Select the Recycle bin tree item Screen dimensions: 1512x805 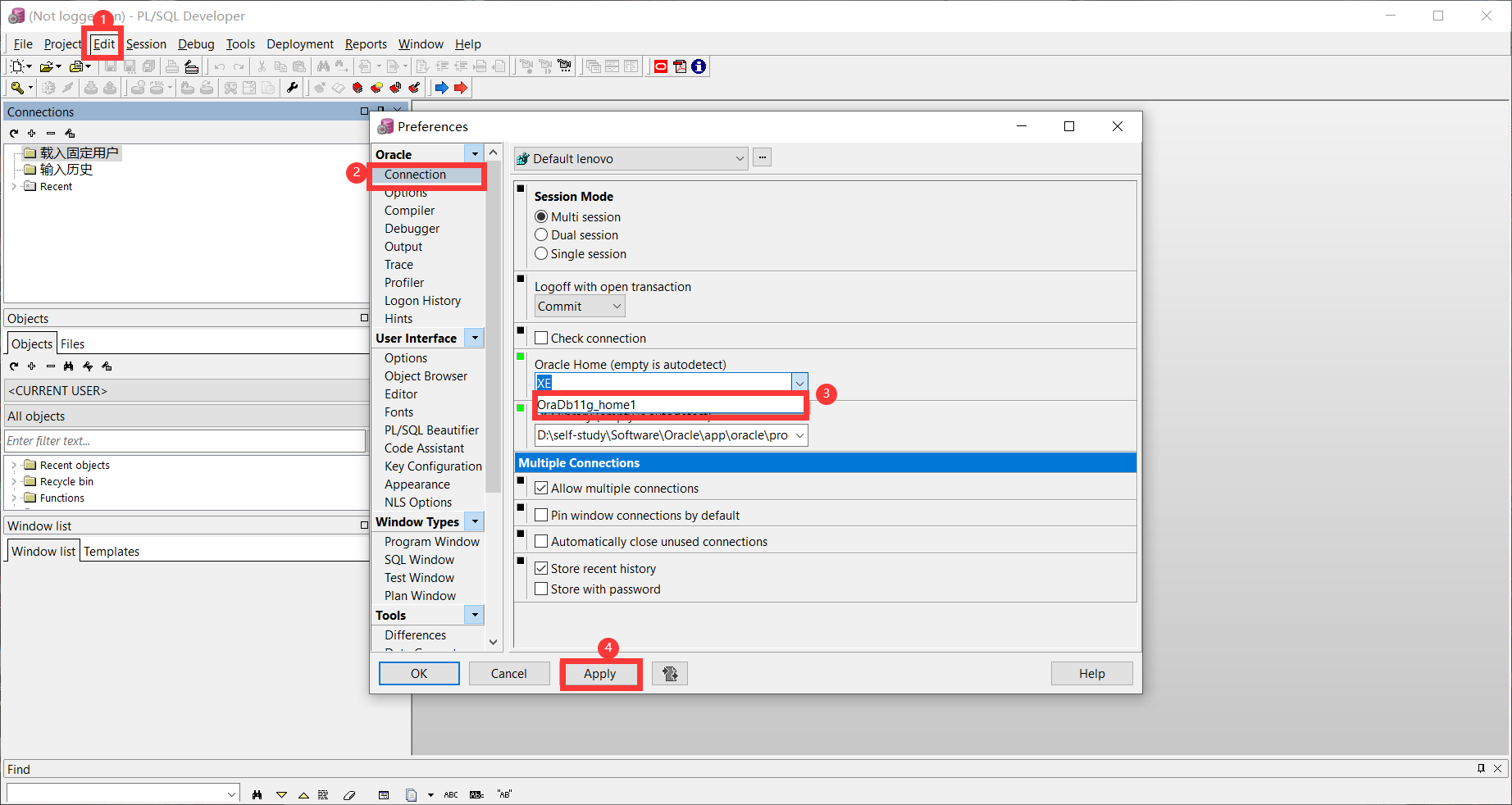point(66,482)
